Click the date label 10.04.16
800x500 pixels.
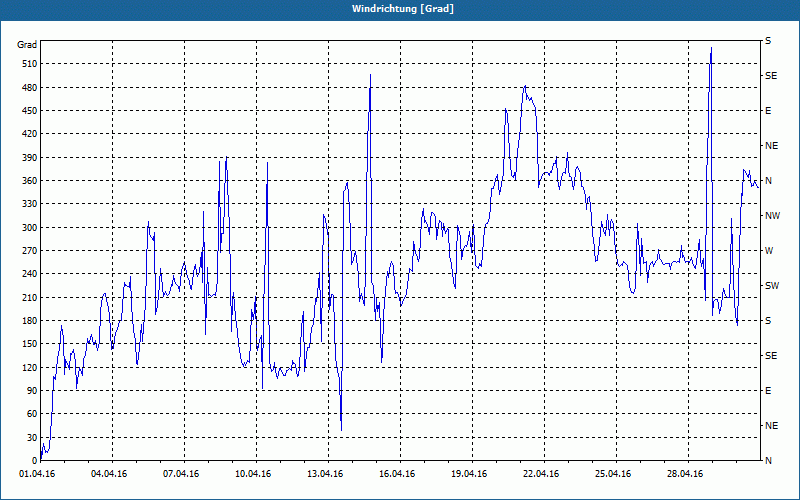[253, 474]
